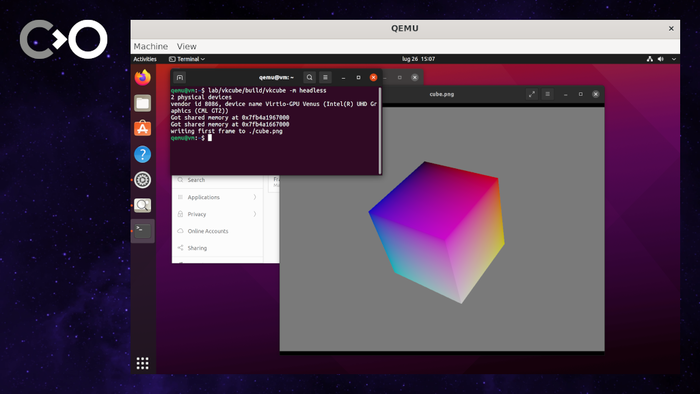Expand the Applications settings entry

[x=217, y=197]
